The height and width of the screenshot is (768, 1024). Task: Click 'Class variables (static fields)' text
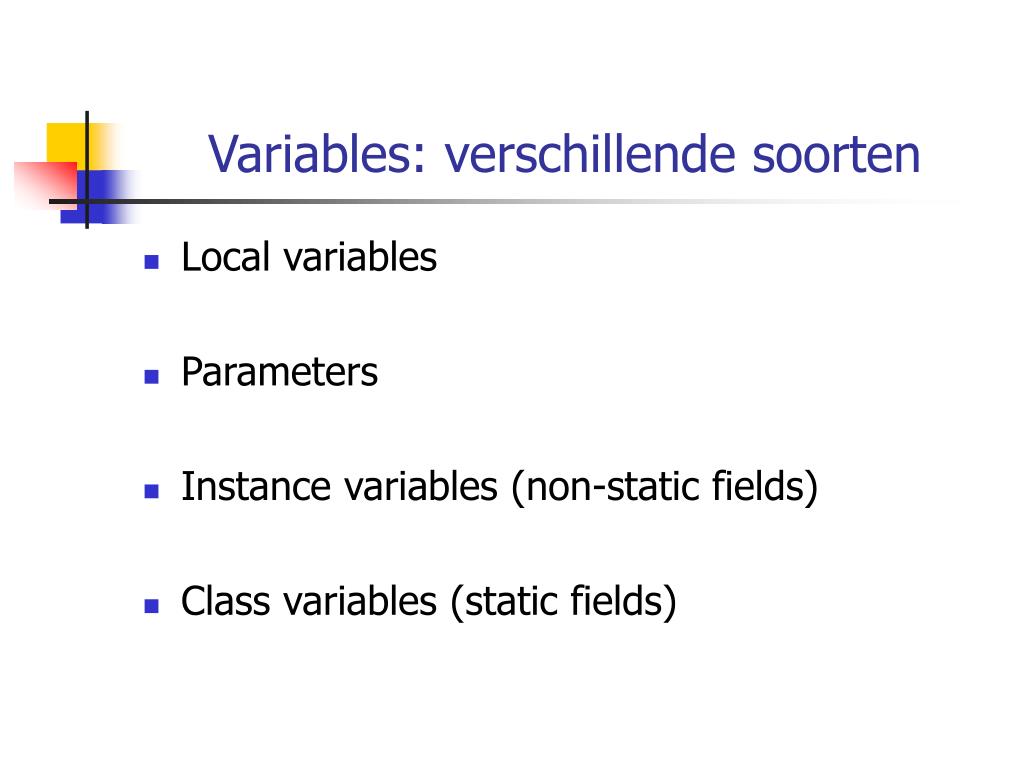pos(428,601)
